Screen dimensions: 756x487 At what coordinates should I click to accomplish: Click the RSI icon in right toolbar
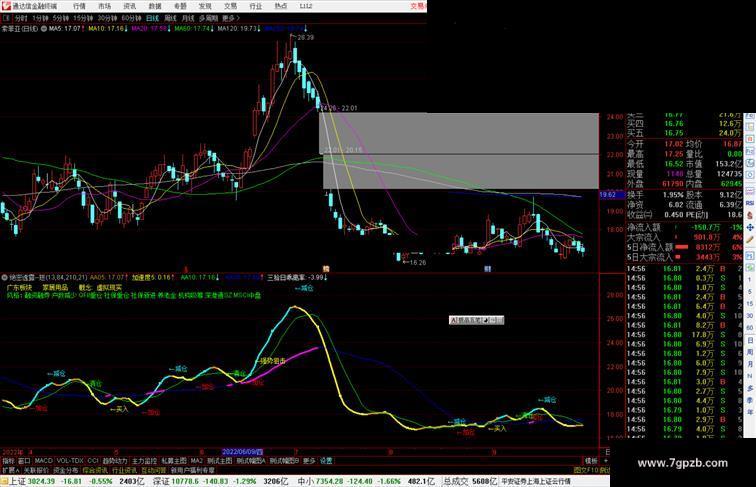[x=750, y=203]
